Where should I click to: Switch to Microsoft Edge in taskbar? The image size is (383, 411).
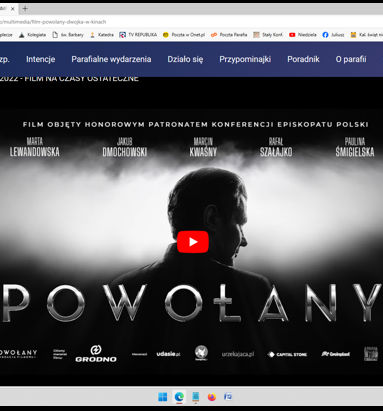pyautogui.click(x=179, y=397)
